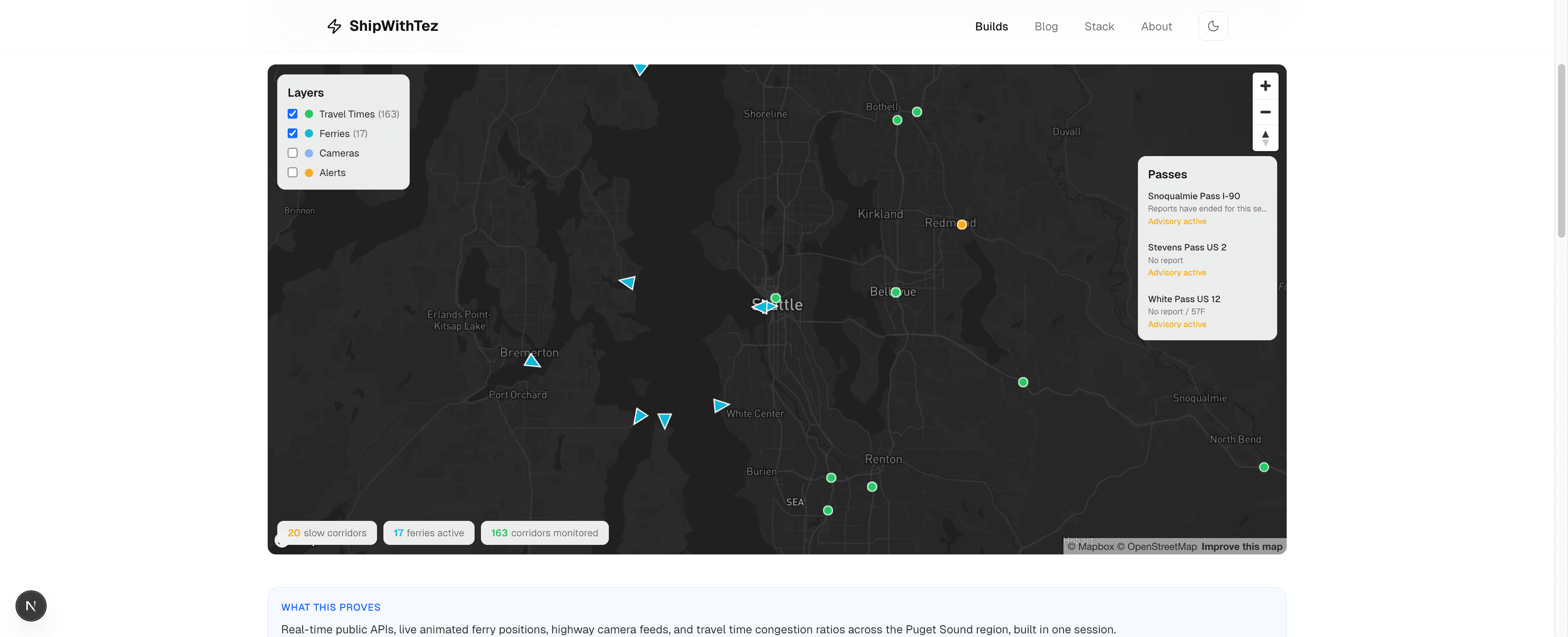Zoom in using the map plus control

click(x=1265, y=86)
